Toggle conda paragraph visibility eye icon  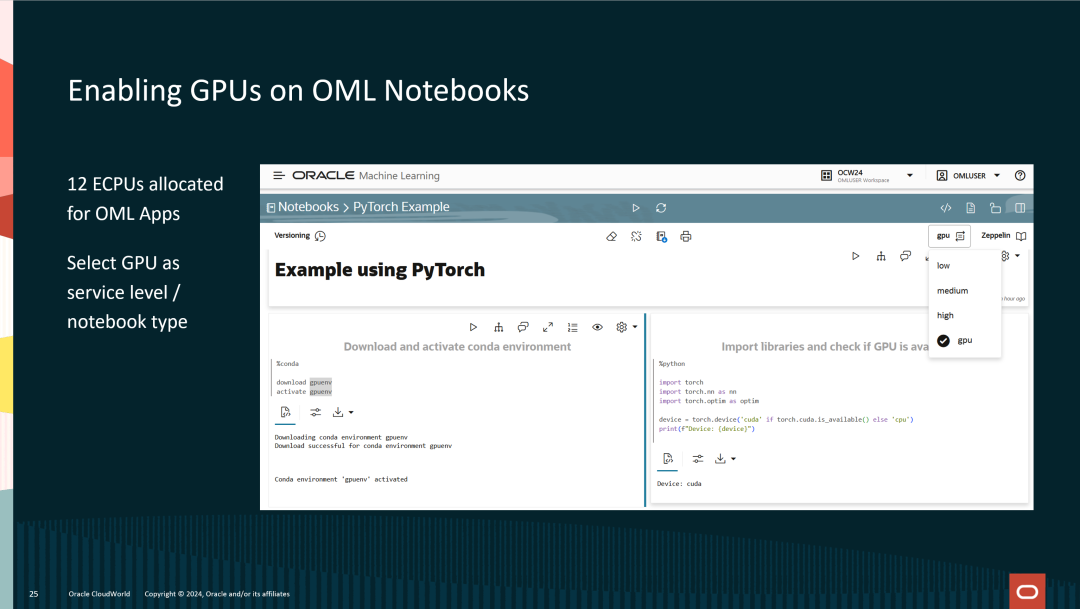[x=597, y=327]
